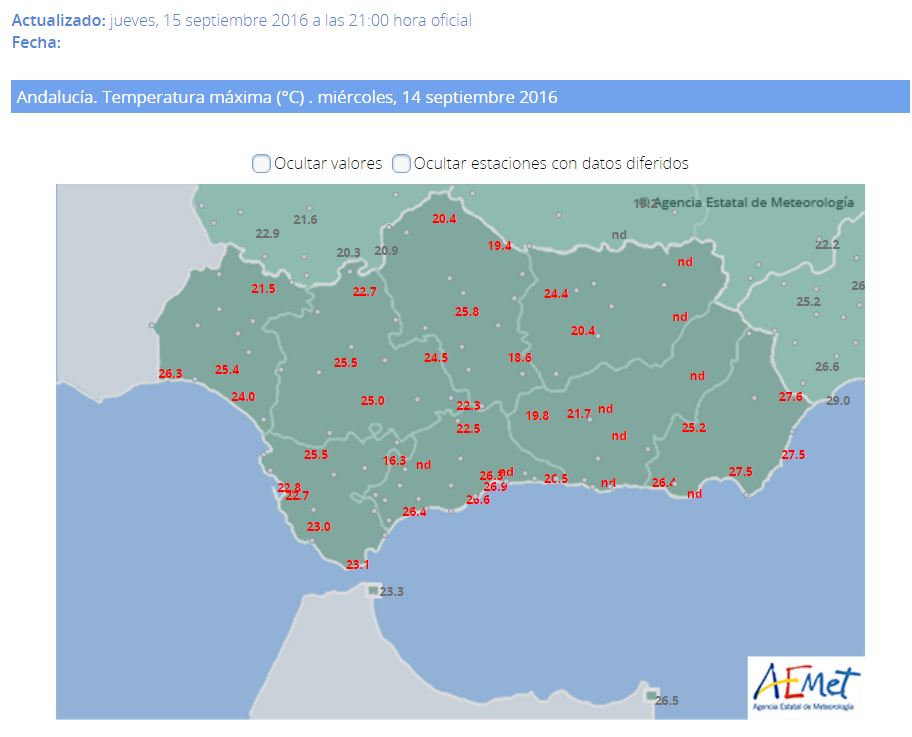912x737 pixels.
Task: Select the 19.8 temperature value
Action: click(537, 416)
